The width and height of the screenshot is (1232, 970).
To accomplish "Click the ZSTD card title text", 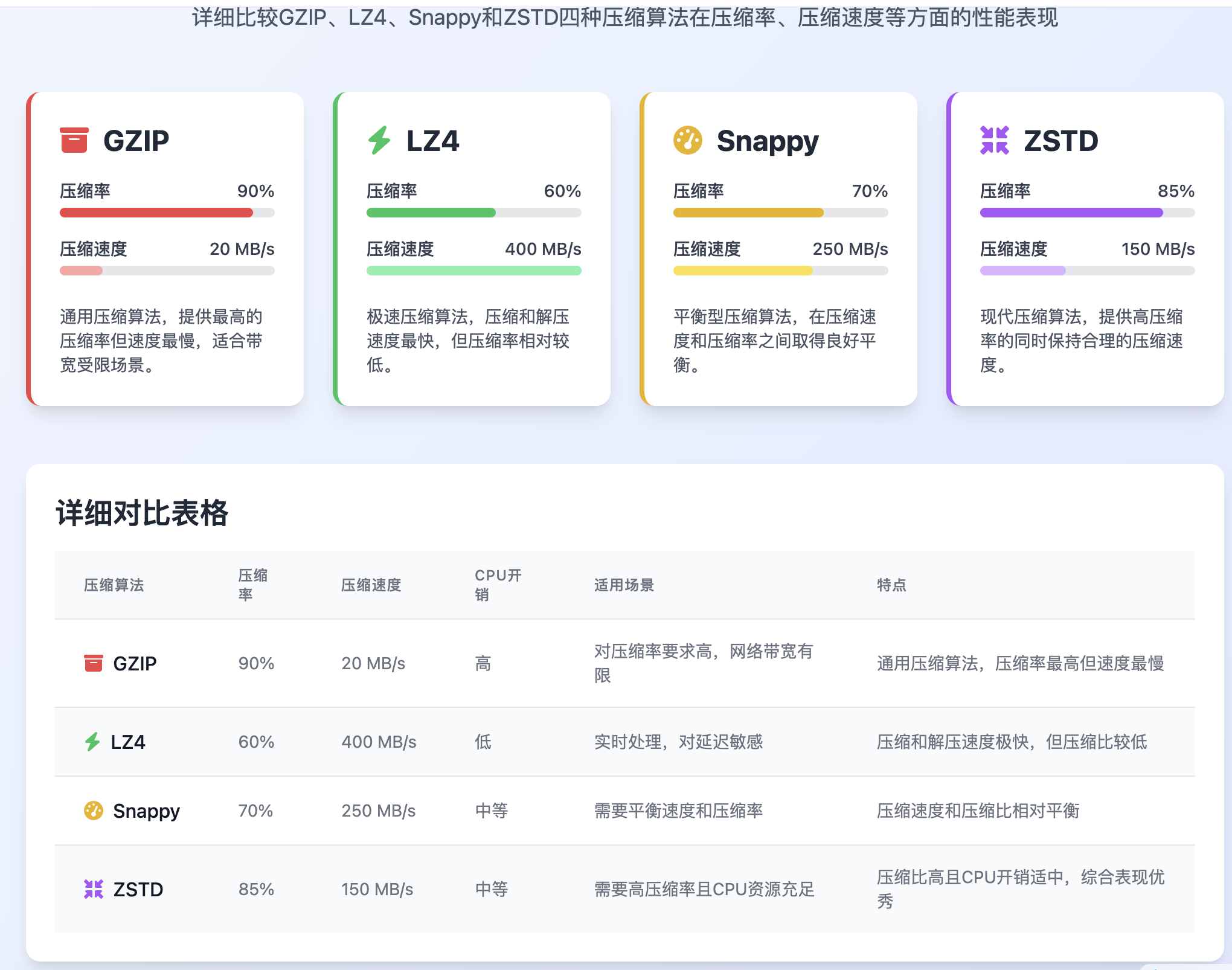I will [1060, 141].
